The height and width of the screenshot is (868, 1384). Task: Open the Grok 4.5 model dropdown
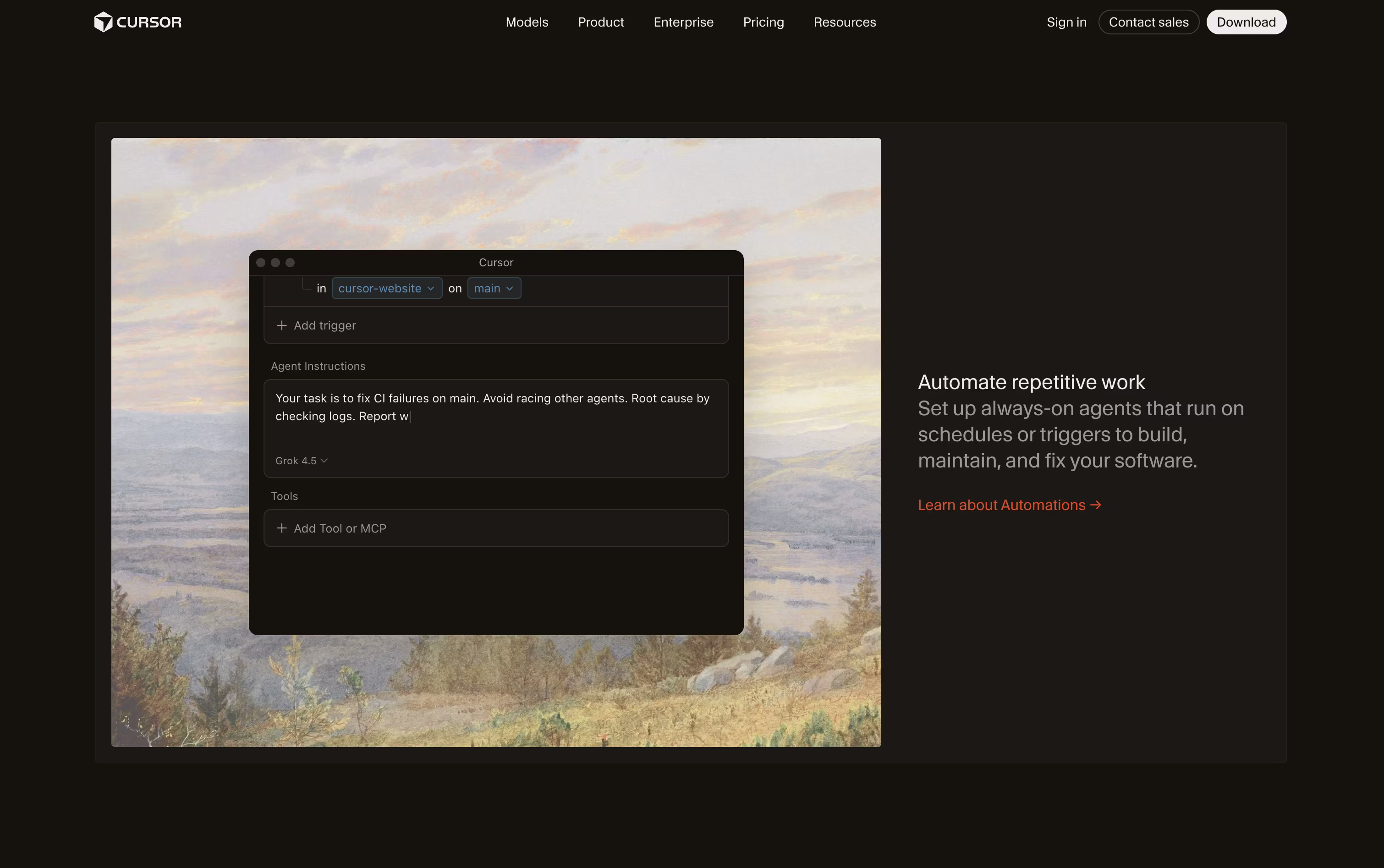click(302, 461)
